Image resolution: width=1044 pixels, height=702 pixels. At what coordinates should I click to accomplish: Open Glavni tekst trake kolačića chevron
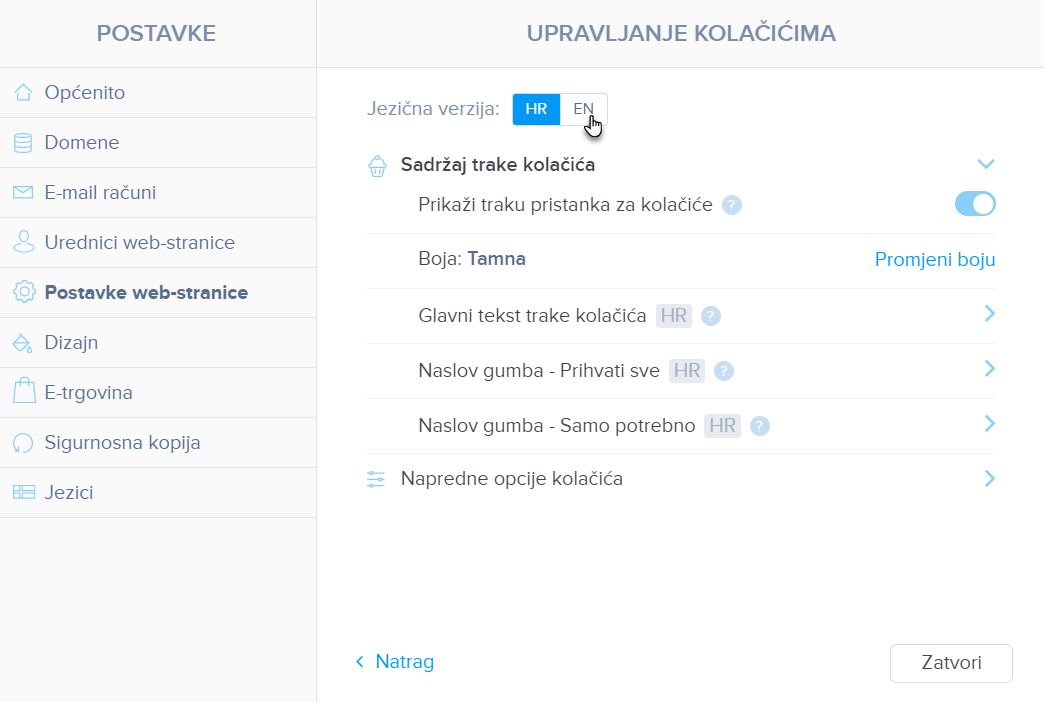click(x=989, y=314)
